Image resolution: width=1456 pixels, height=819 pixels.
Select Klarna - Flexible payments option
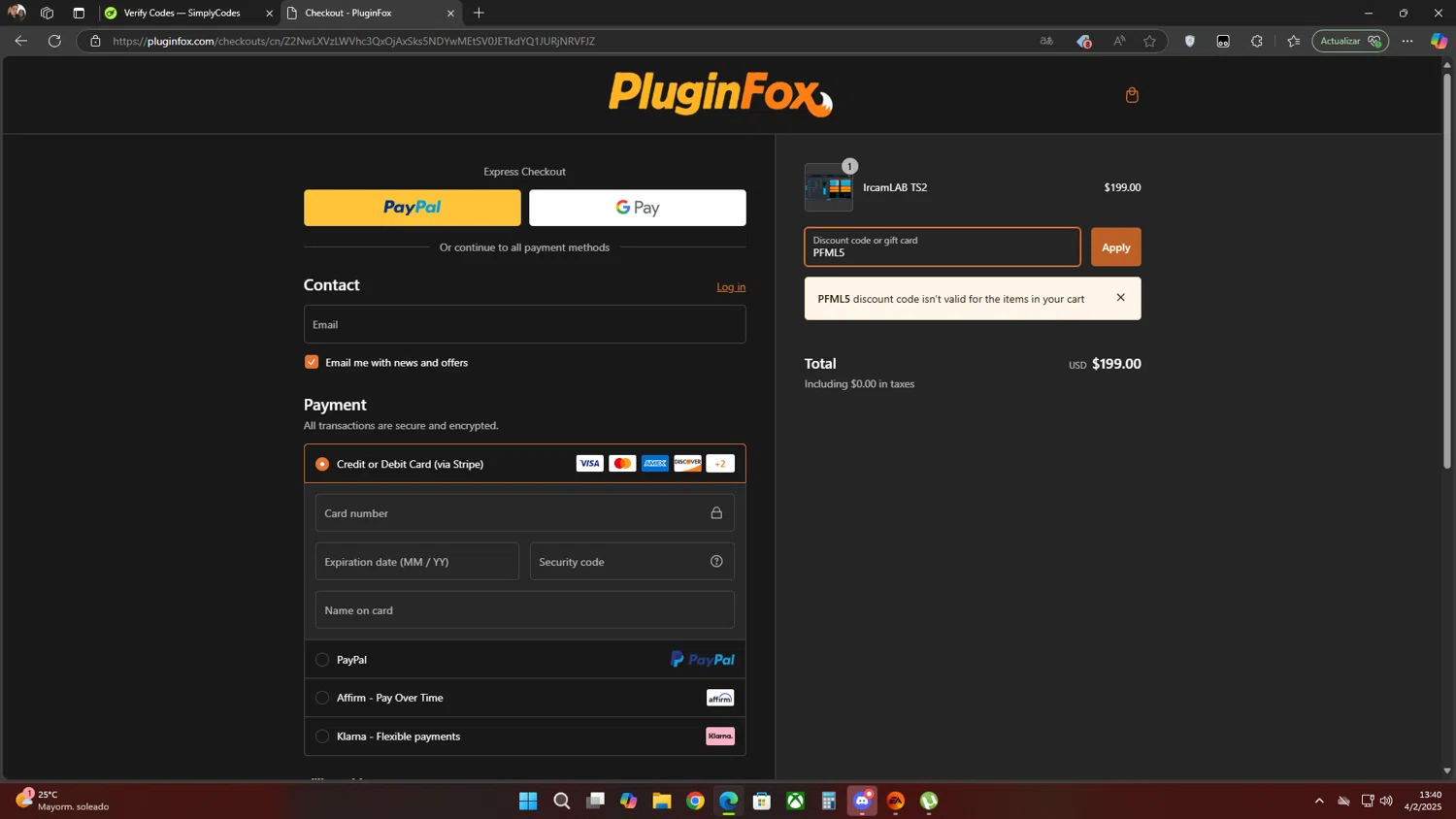(x=322, y=737)
